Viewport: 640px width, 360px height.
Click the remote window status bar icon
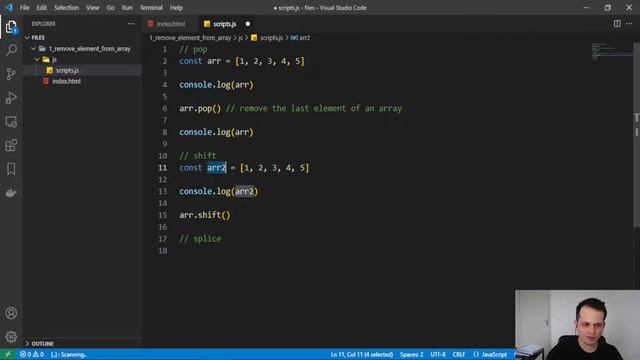tap(7, 354)
